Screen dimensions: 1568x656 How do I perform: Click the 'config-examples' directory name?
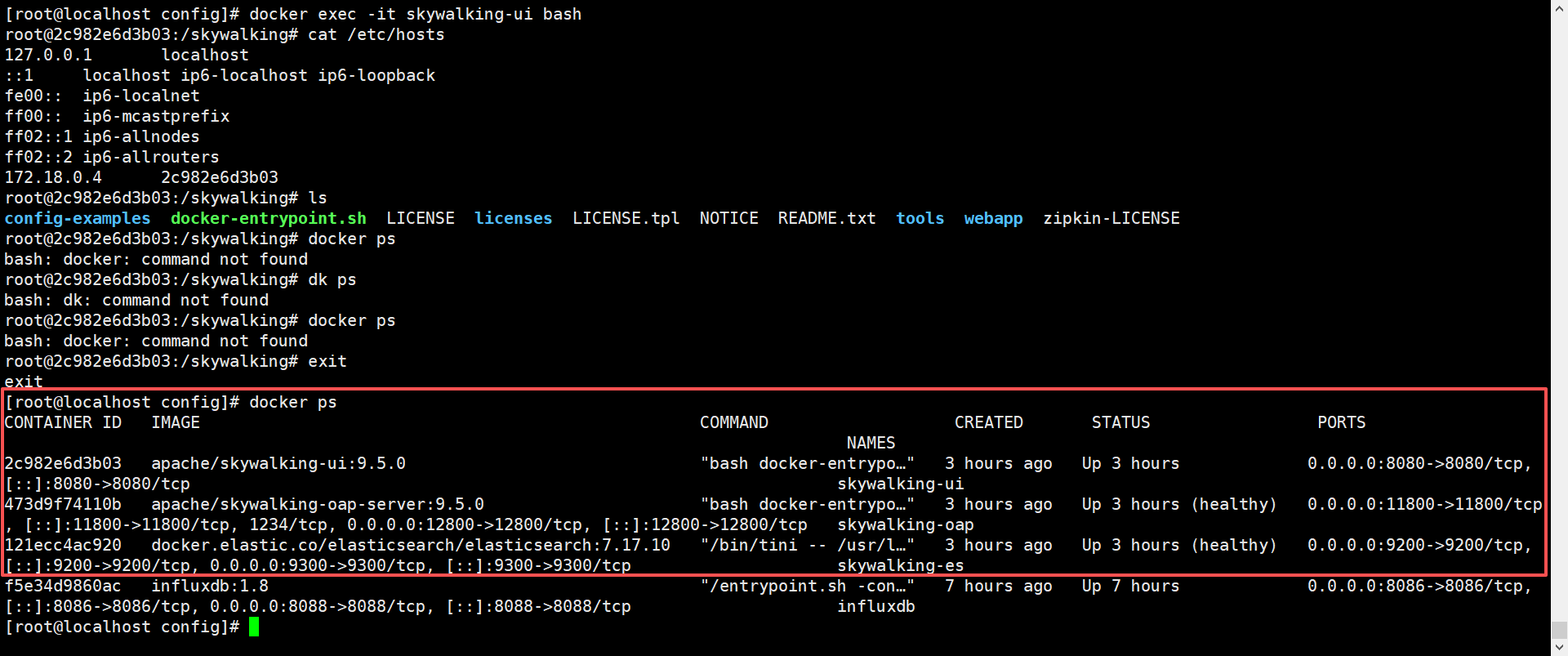coord(78,218)
